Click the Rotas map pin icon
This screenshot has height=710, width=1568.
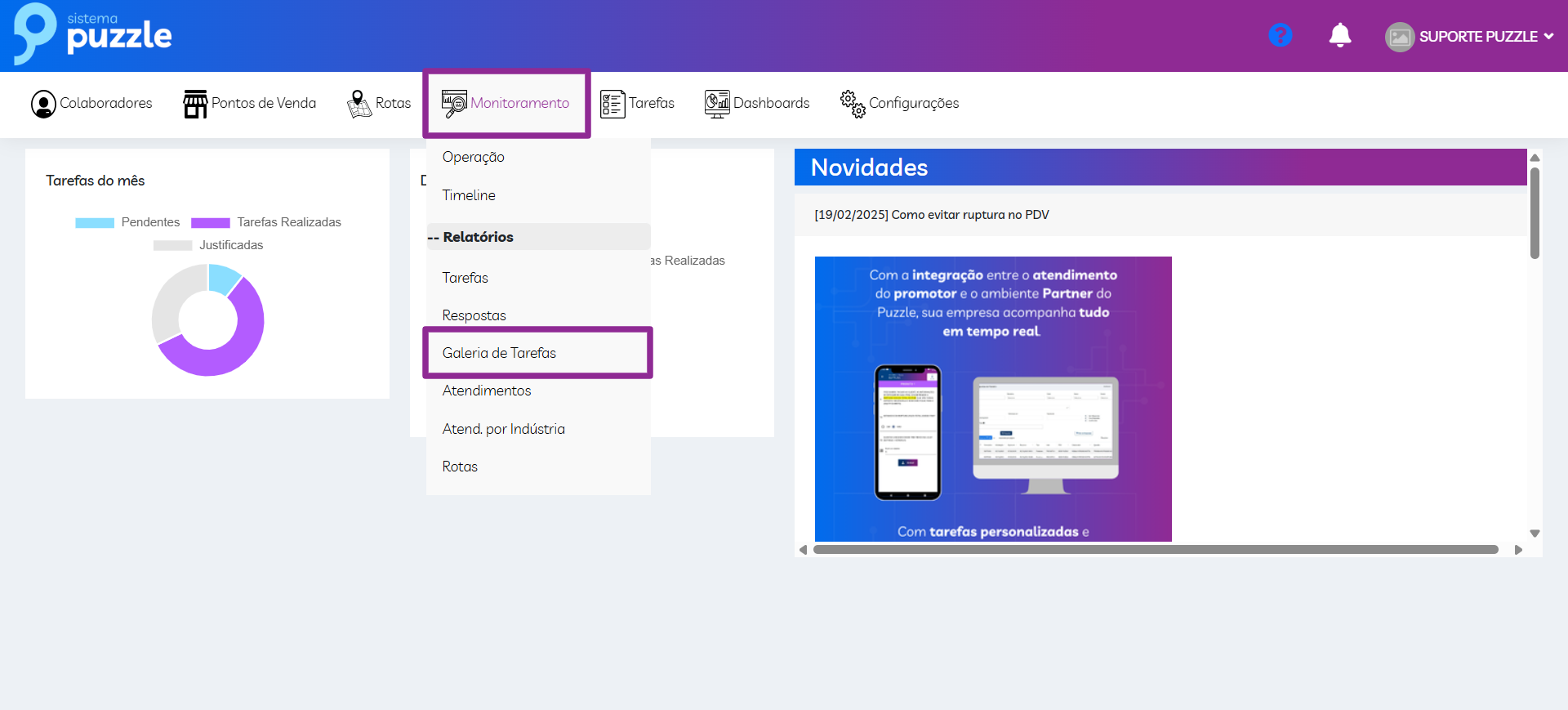359,104
